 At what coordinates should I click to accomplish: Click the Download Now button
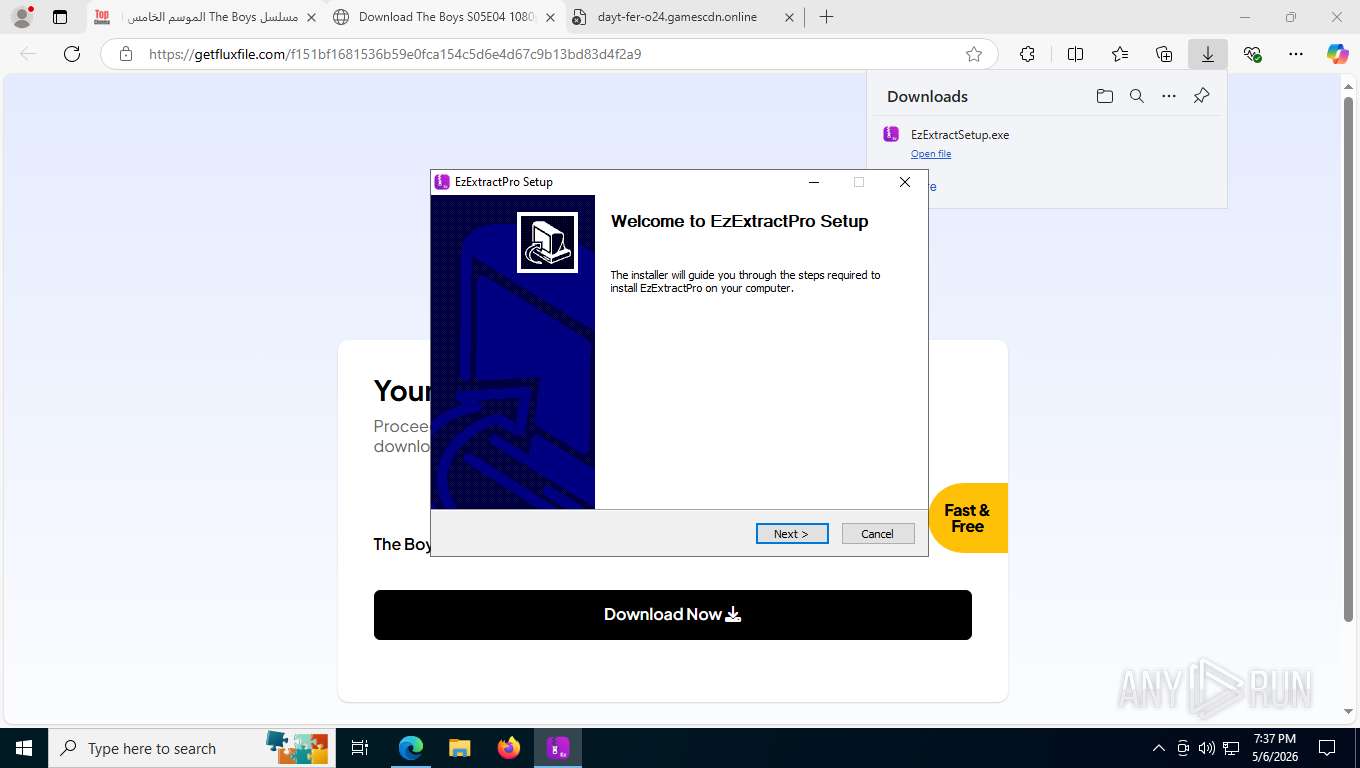pyautogui.click(x=673, y=615)
